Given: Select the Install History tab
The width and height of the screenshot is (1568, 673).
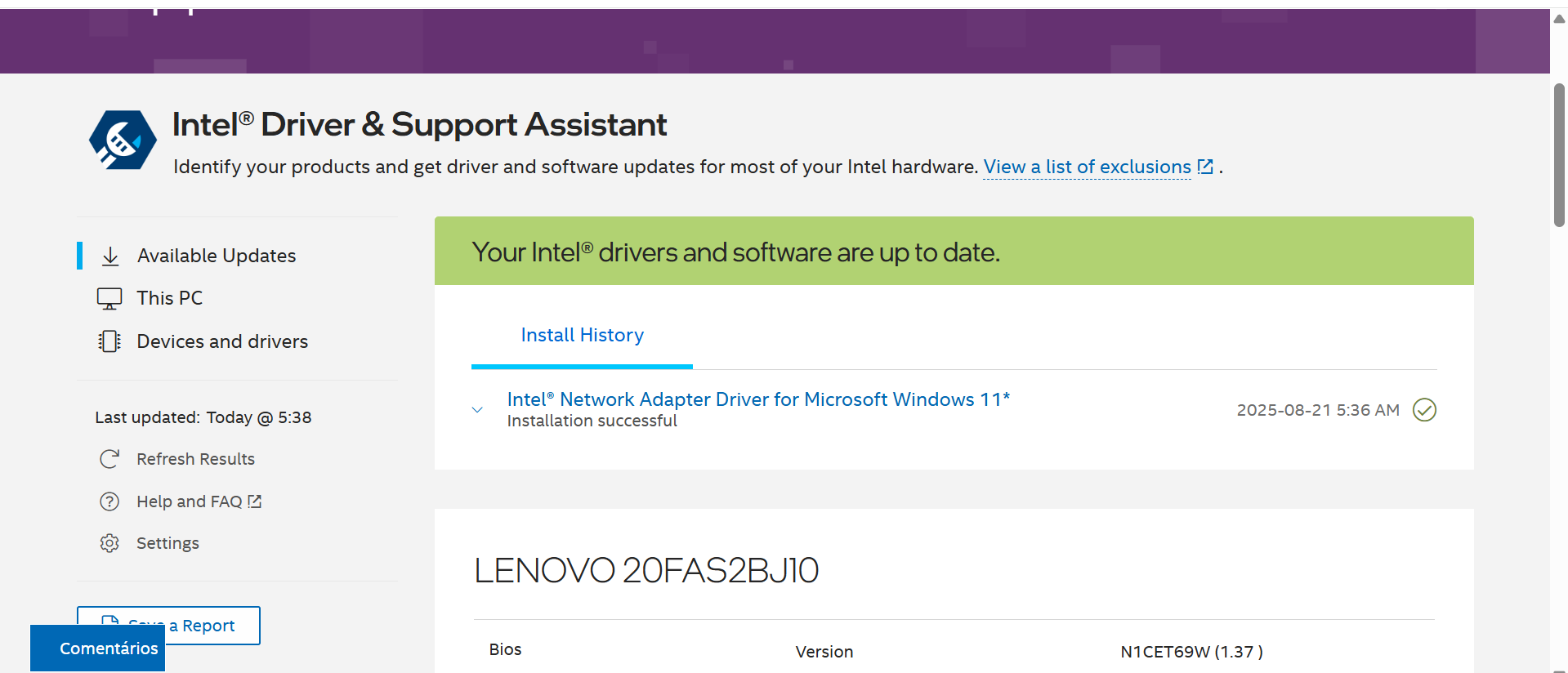Looking at the screenshot, I should 583,335.
